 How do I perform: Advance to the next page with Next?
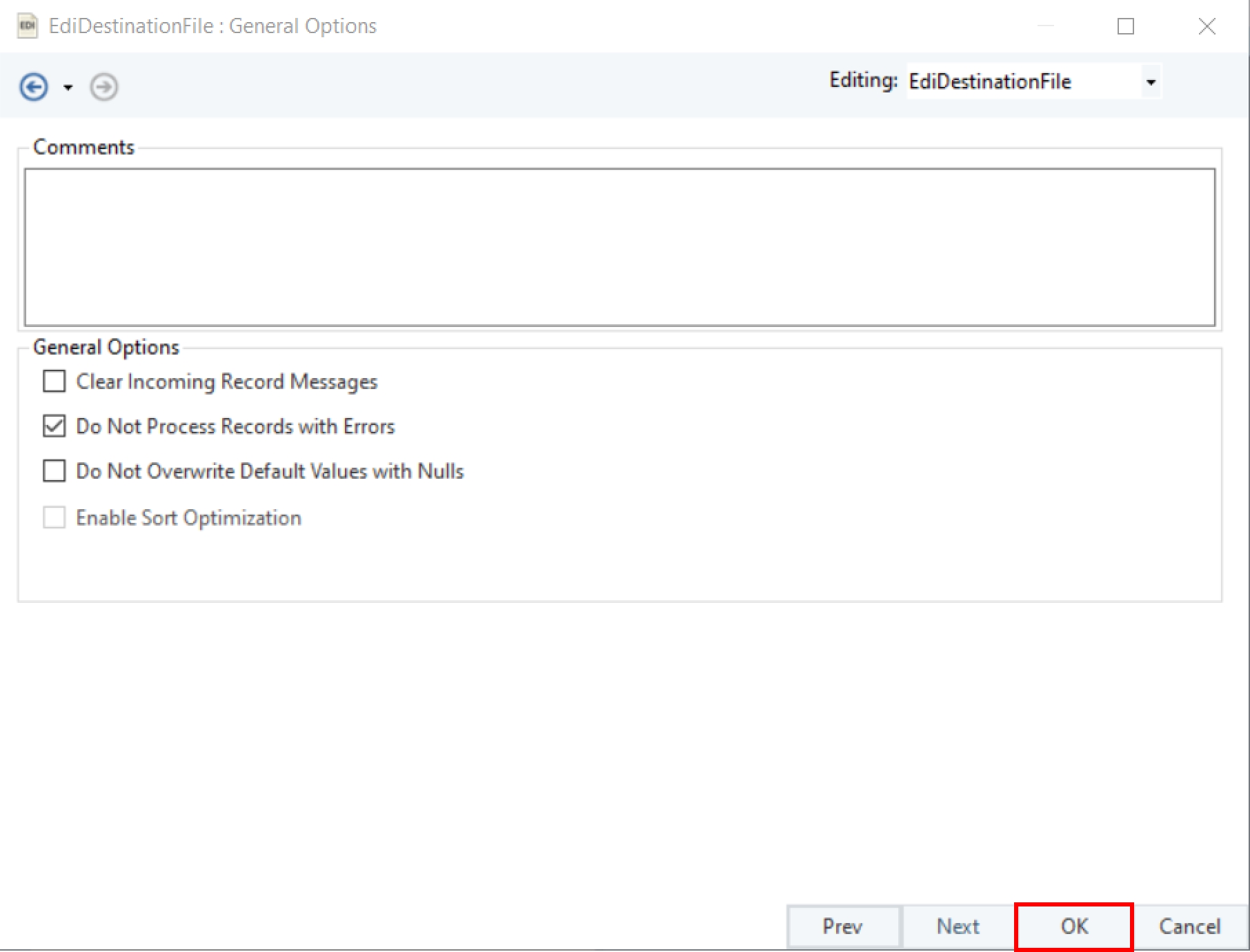pyautogui.click(x=958, y=926)
